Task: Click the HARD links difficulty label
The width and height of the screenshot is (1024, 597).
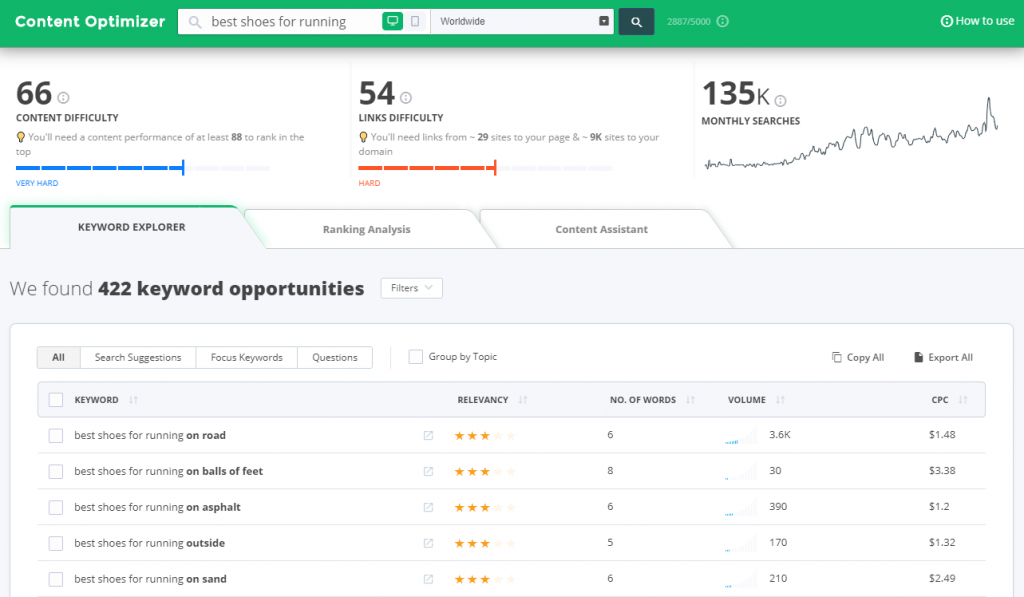Action: click(x=369, y=184)
